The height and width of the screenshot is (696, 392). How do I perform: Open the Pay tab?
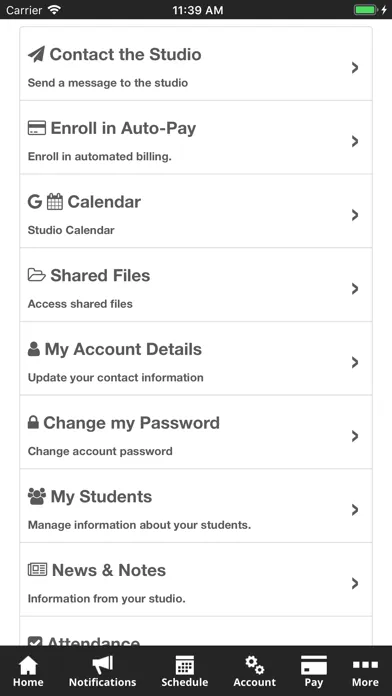[x=313, y=672]
